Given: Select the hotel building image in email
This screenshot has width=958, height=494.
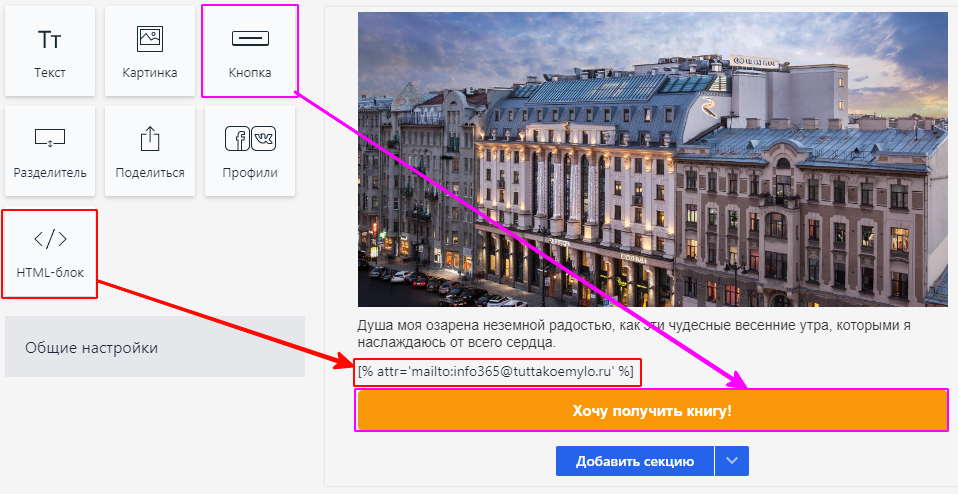Looking at the screenshot, I should pos(653,159).
